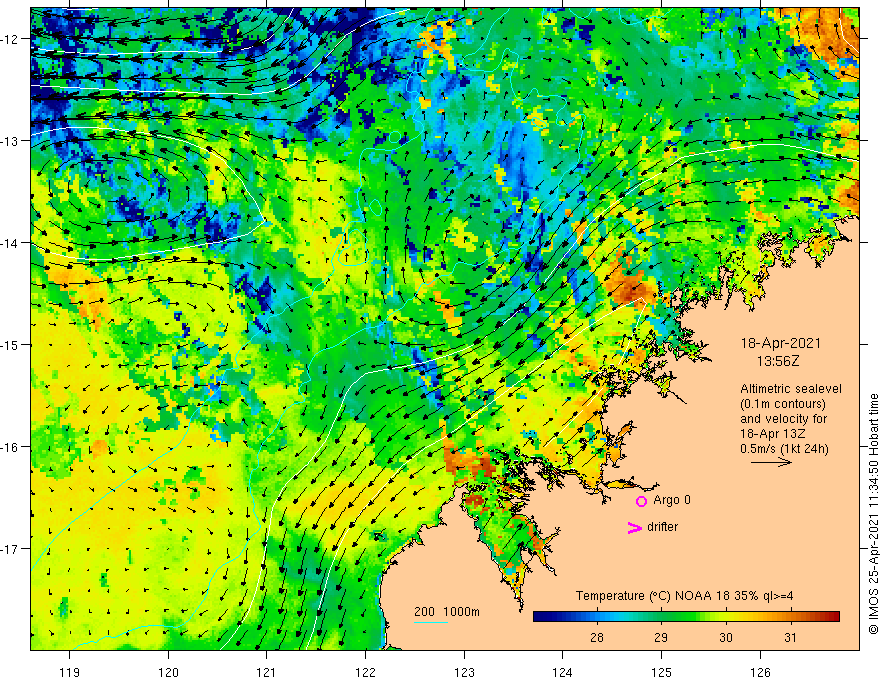Click the latitude axis label -17
This screenshot has width=880, height=680.
[x=10, y=549]
